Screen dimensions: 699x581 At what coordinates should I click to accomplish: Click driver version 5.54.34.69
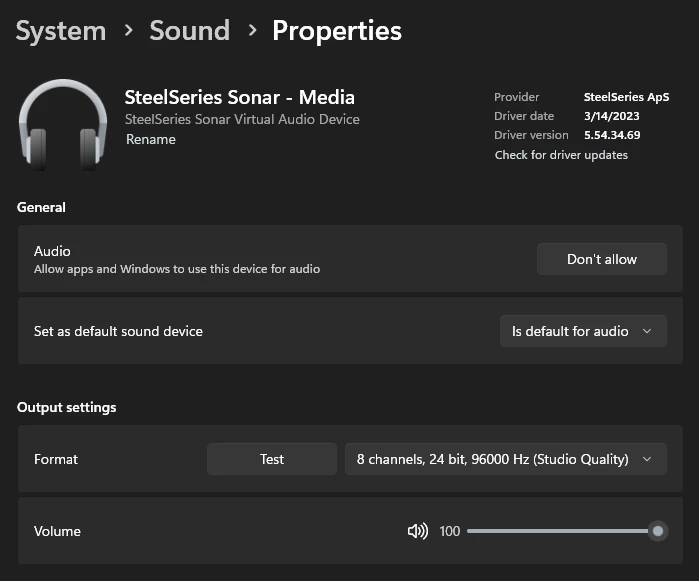tap(612, 135)
